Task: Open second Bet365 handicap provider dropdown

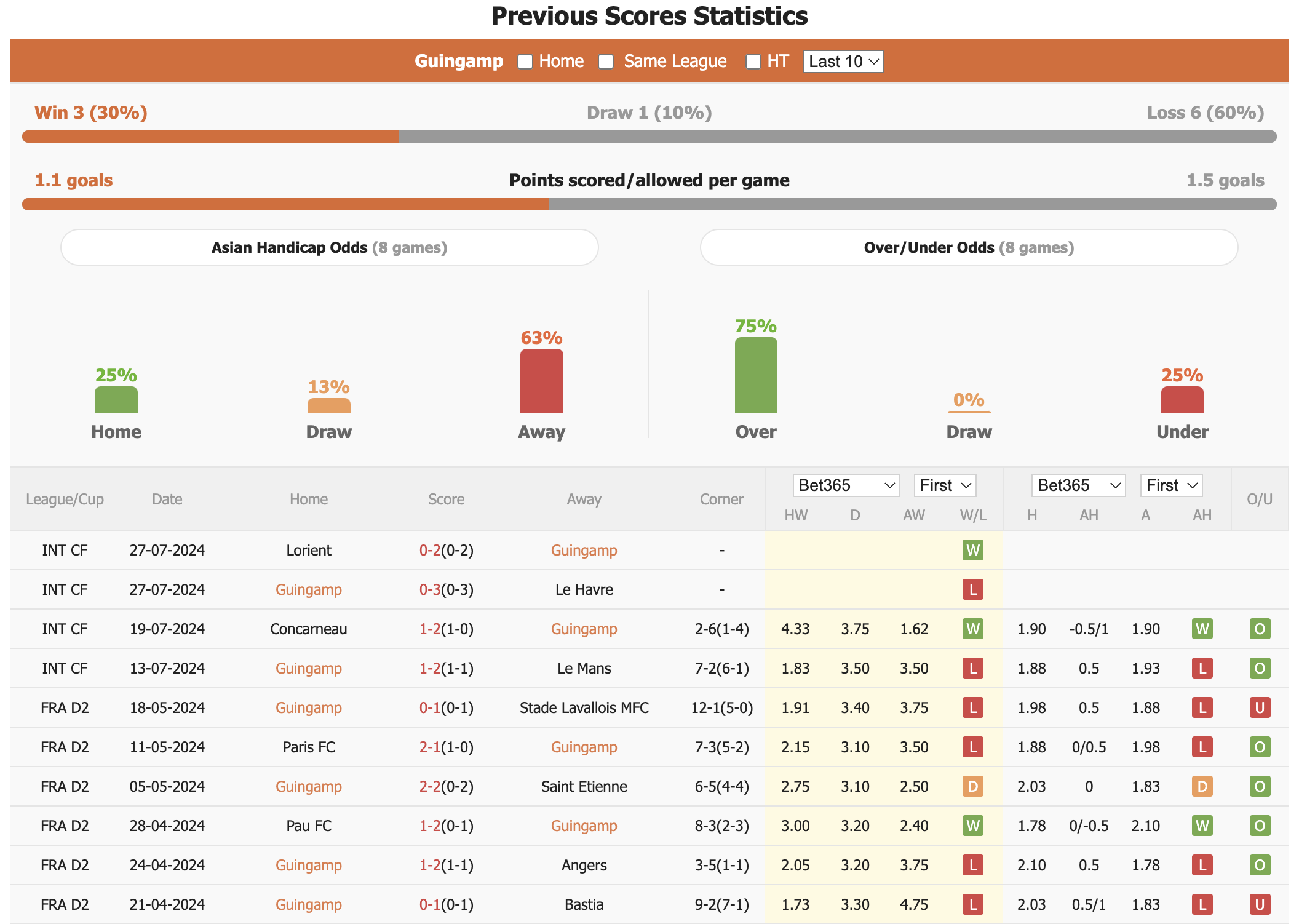Action: click(1079, 485)
